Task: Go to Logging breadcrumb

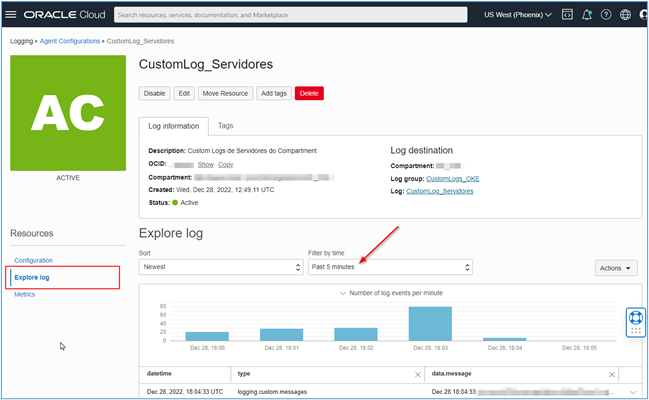Action: click(22, 41)
